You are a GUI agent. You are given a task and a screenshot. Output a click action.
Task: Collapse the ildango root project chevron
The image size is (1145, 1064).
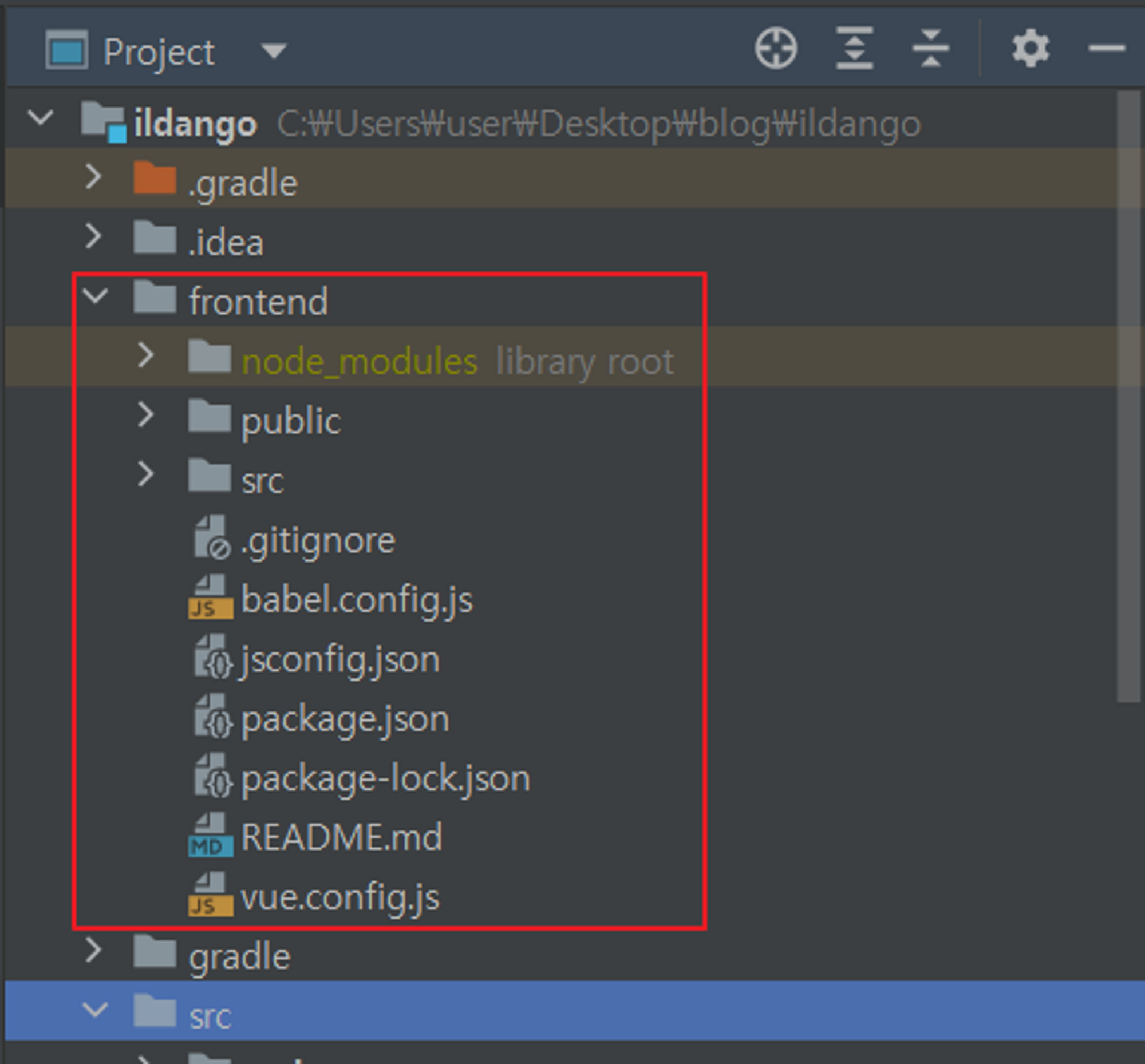tap(40, 117)
